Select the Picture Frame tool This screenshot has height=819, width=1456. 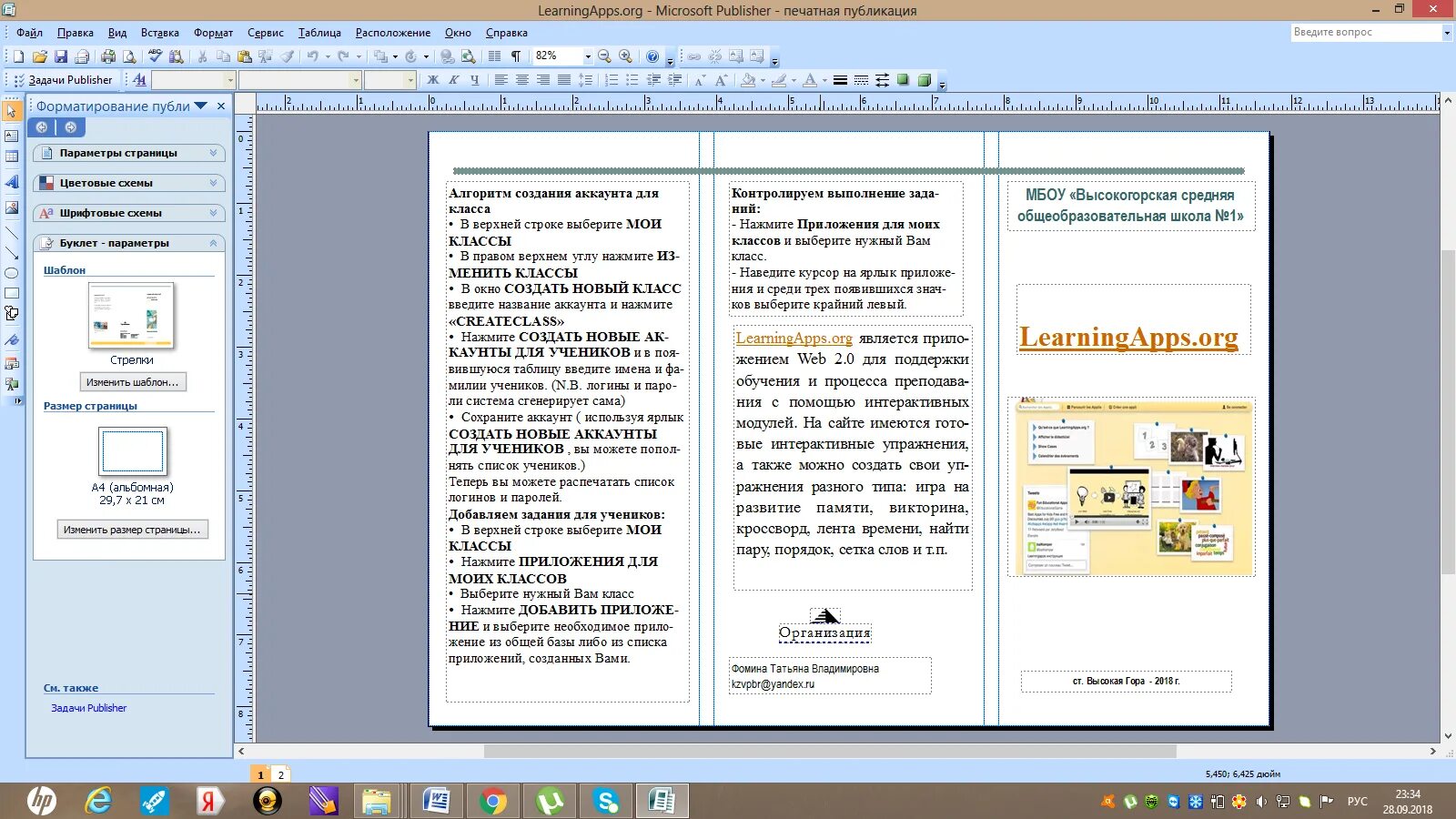click(12, 207)
